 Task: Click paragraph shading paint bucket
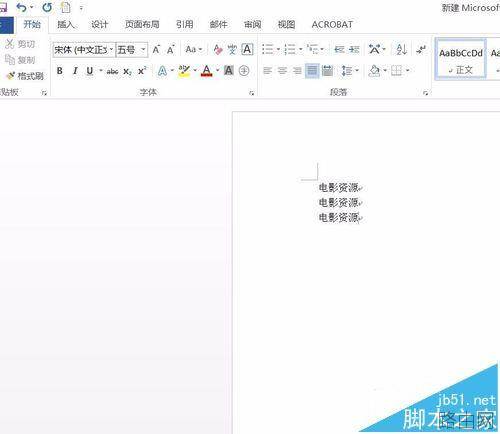[374, 71]
